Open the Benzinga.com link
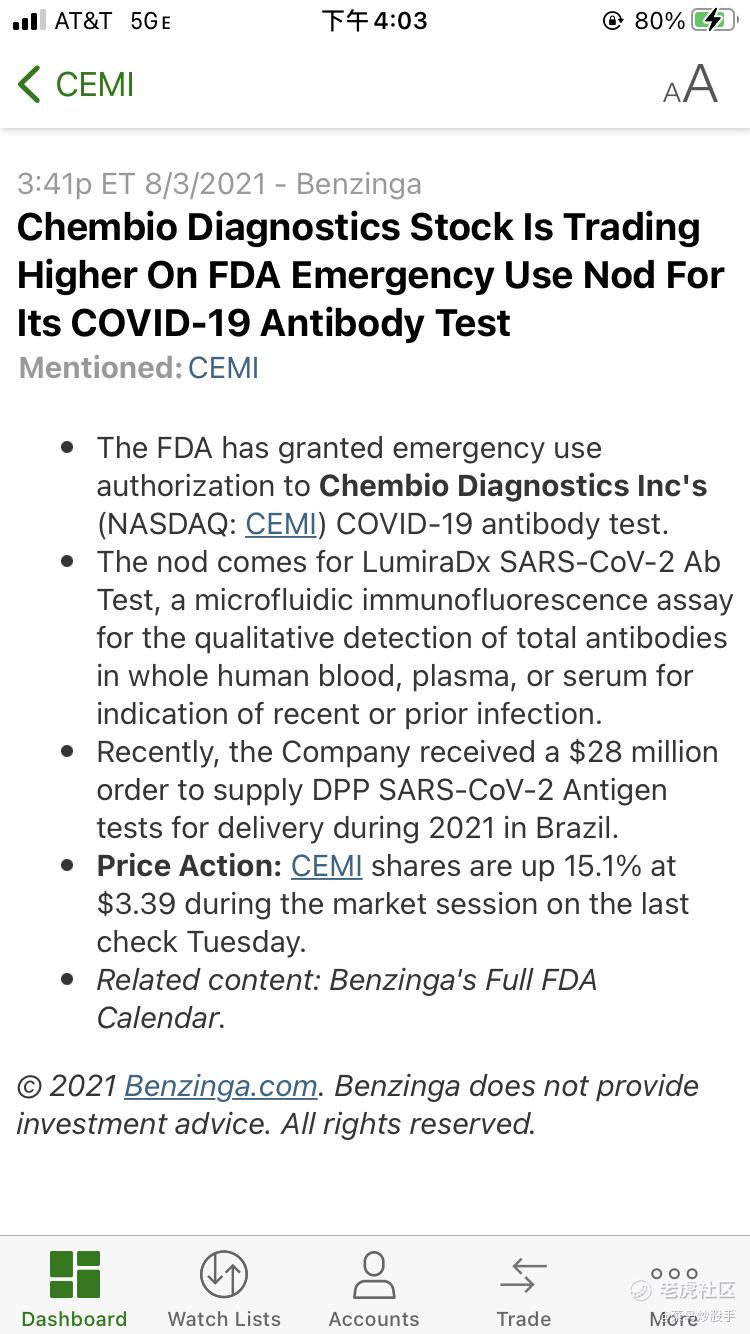 click(x=221, y=1086)
